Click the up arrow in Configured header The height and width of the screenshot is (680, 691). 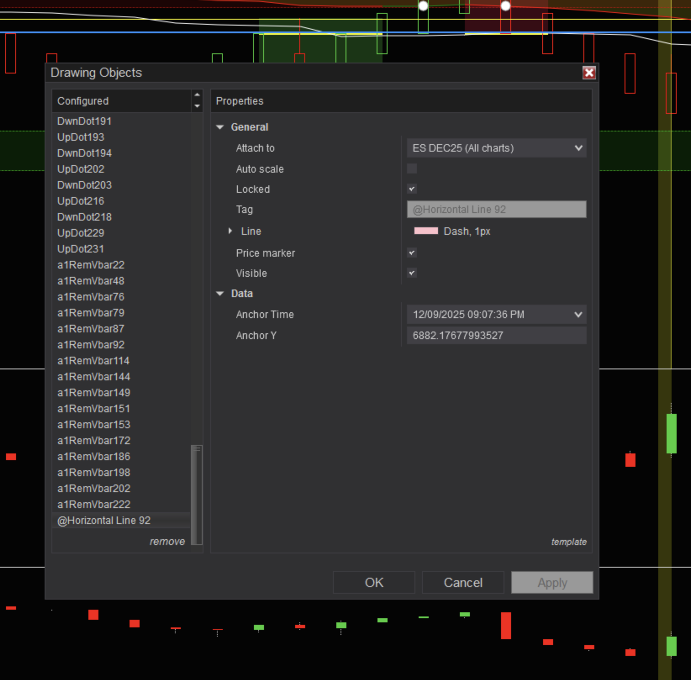click(x=197, y=96)
